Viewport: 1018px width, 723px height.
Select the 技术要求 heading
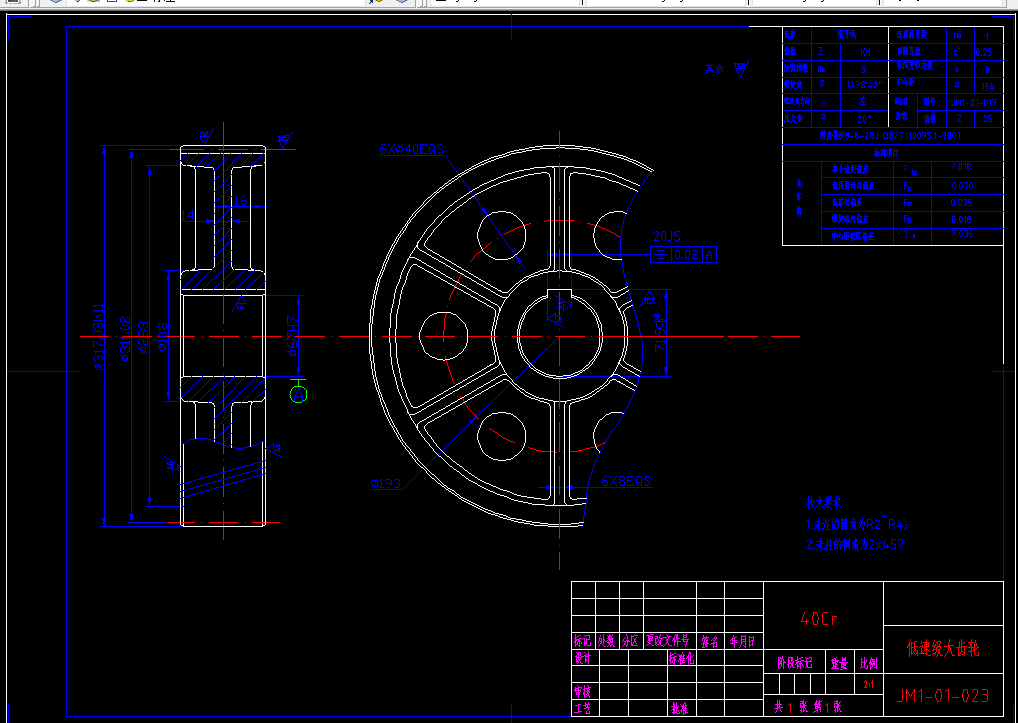(x=824, y=503)
